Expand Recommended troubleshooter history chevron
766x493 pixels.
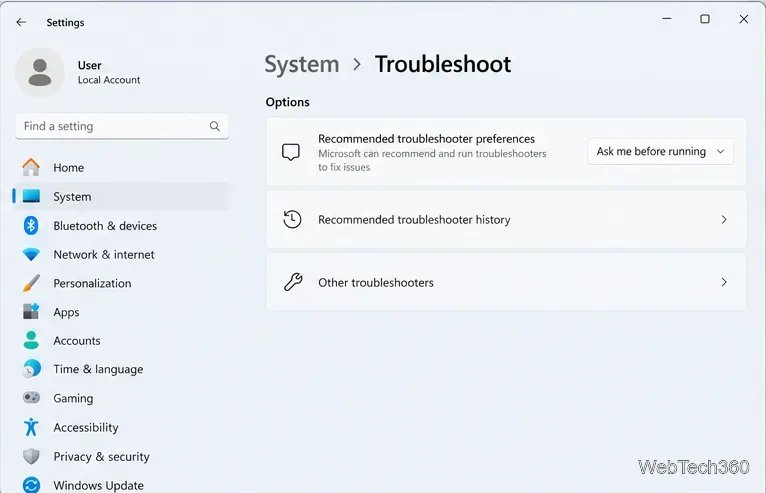coord(724,220)
